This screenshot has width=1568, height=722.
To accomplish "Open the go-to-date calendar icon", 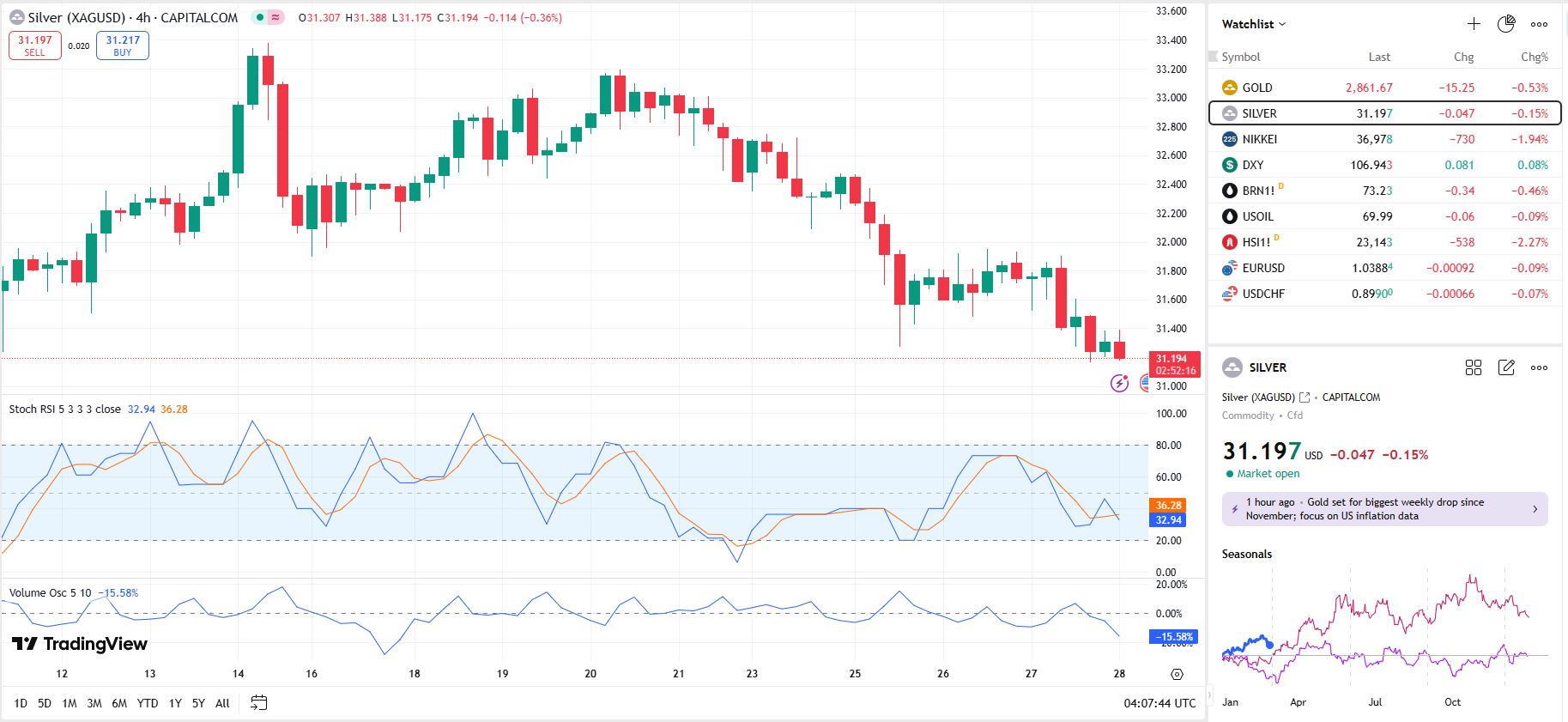I will [258, 703].
